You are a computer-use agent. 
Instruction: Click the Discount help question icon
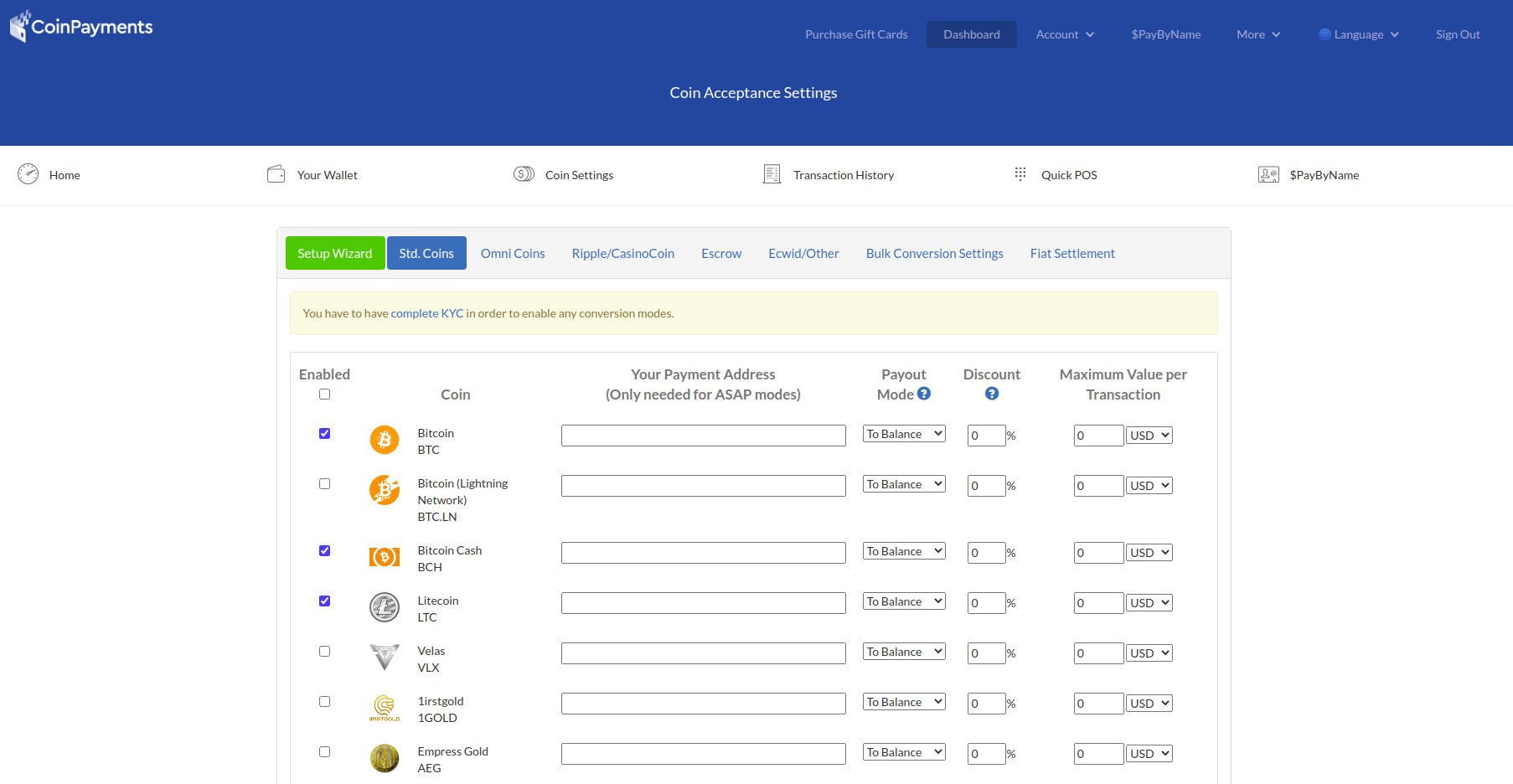[992, 394]
